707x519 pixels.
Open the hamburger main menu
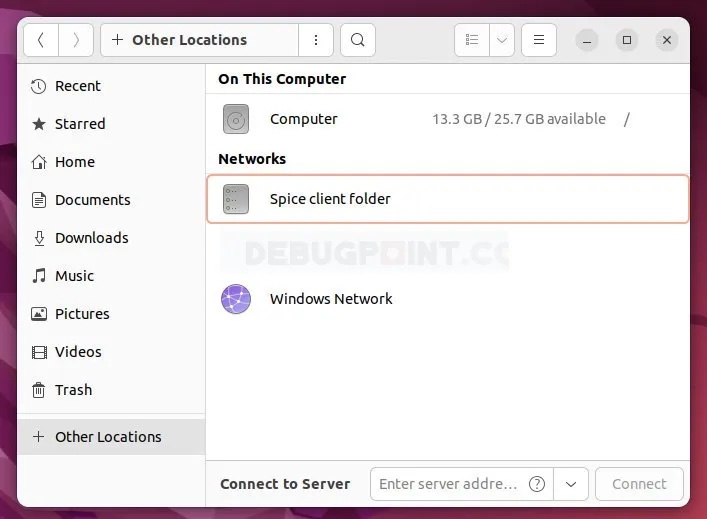pos(538,40)
